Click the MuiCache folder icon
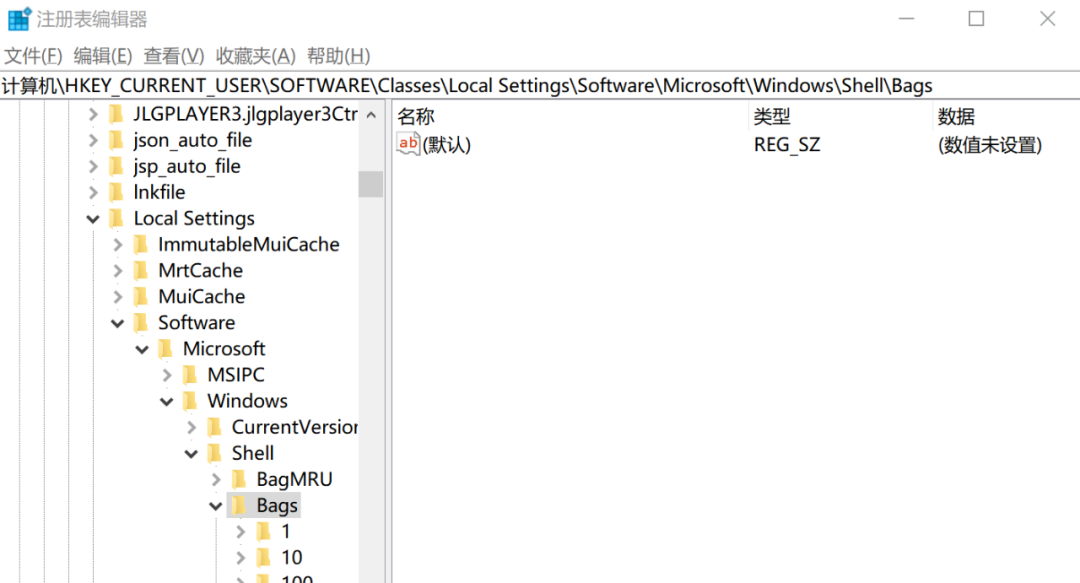 [x=142, y=296]
